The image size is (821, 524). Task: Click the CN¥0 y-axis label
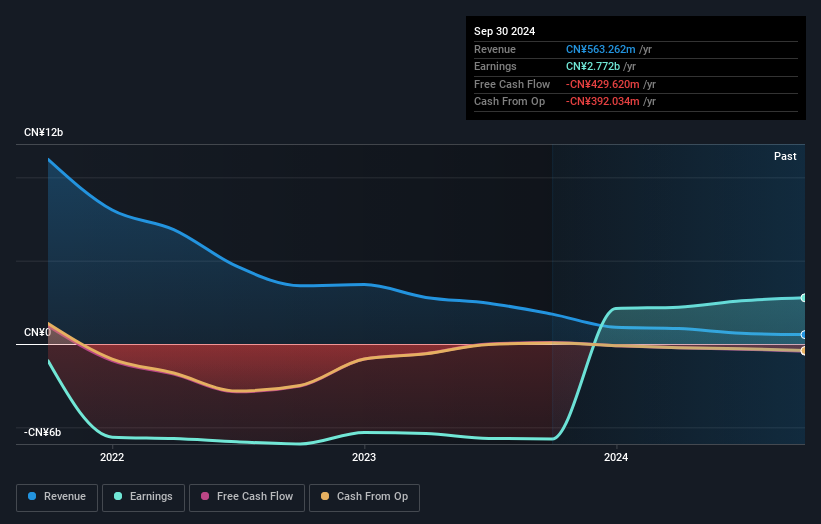(x=37, y=332)
